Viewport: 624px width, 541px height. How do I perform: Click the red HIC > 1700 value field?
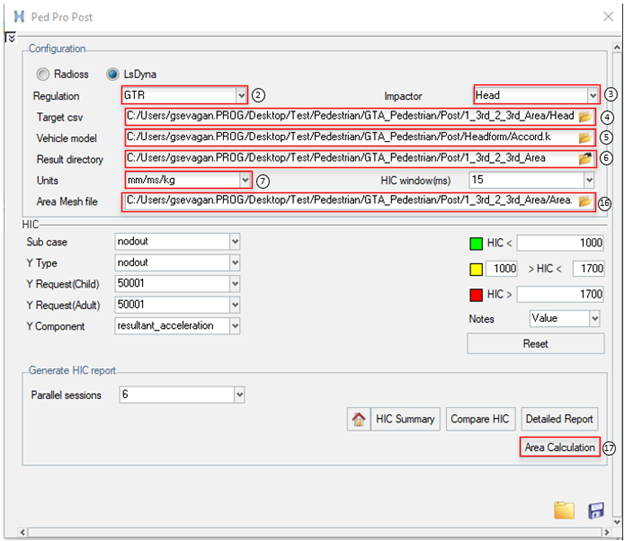point(560,295)
